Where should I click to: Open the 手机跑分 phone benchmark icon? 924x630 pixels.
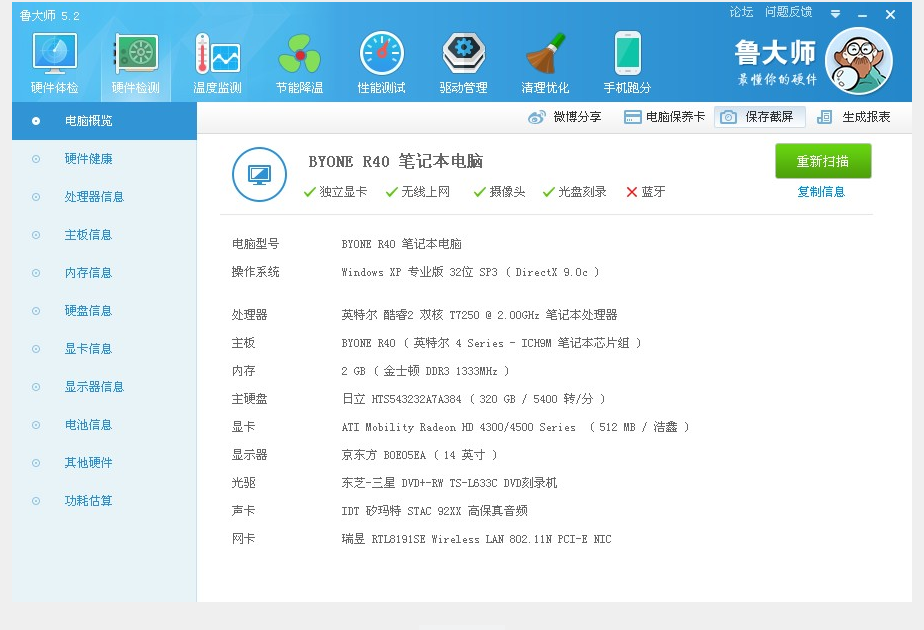click(x=627, y=56)
